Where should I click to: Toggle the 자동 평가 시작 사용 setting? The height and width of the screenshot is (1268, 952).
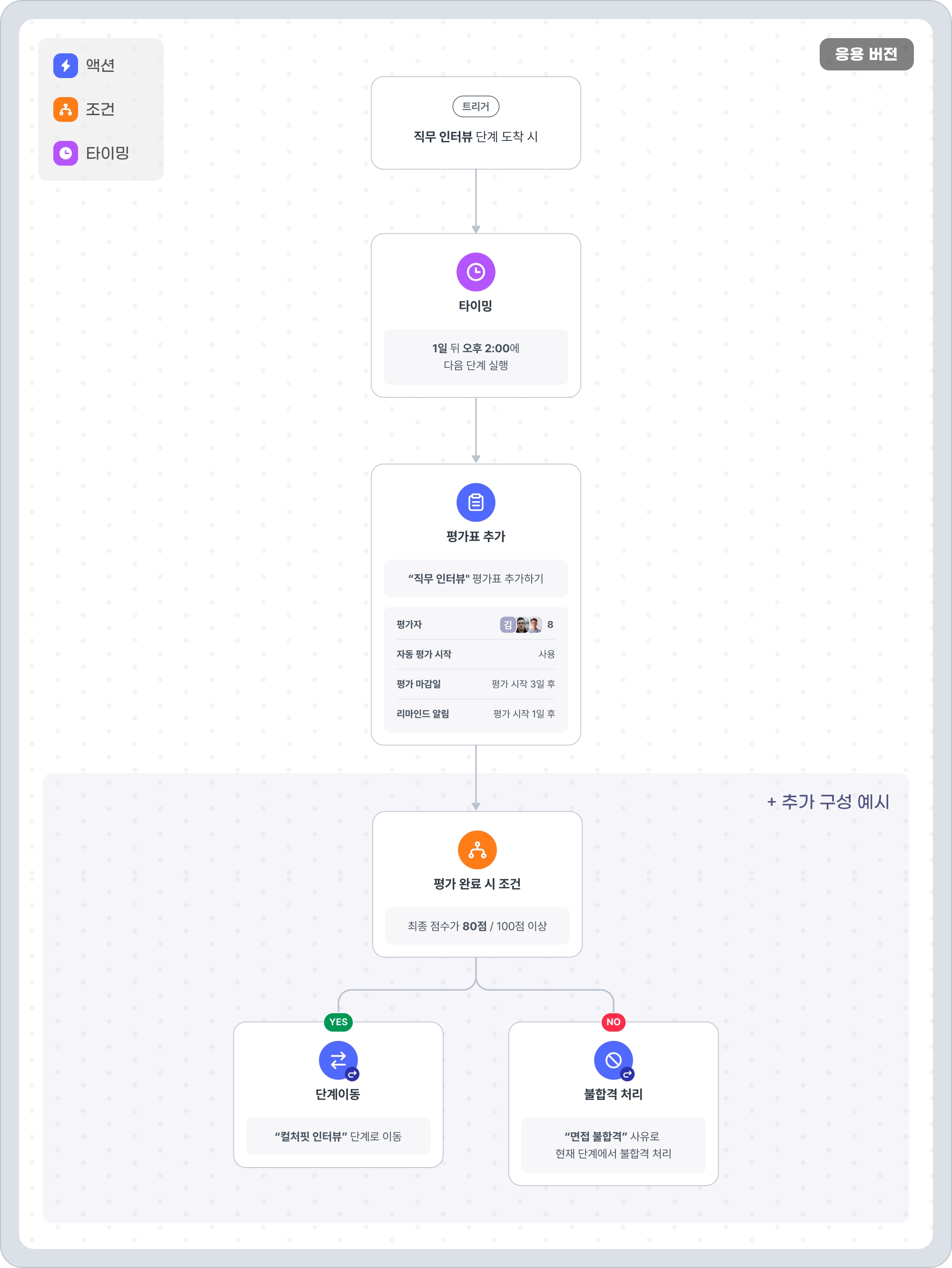546,654
